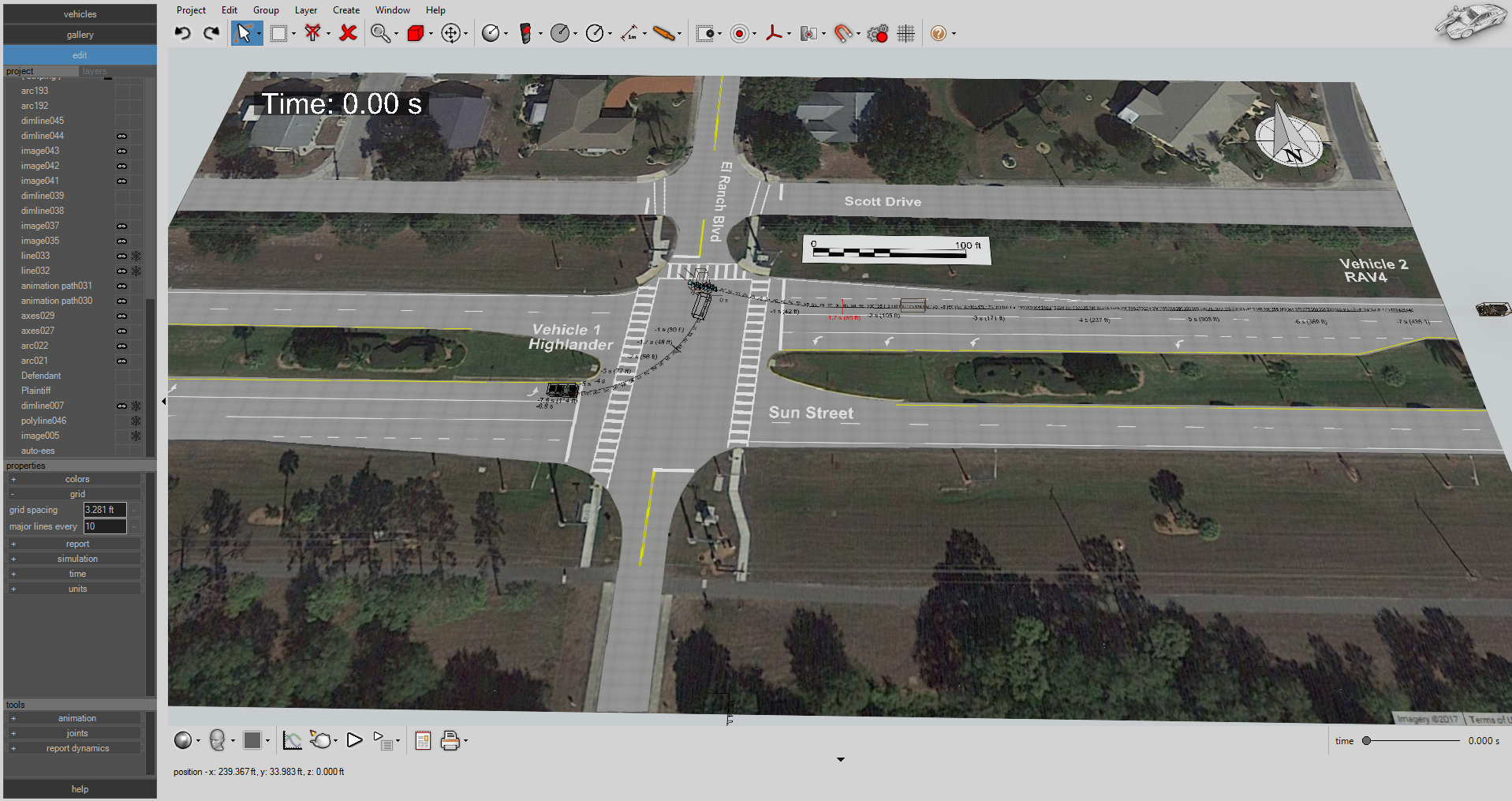
Task: Click the sphere shading icon
Action: (x=183, y=740)
